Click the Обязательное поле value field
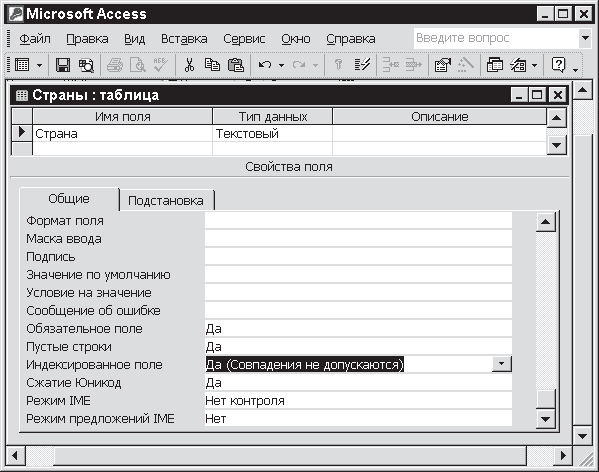 pyautogui.click(x=358, y=329)
